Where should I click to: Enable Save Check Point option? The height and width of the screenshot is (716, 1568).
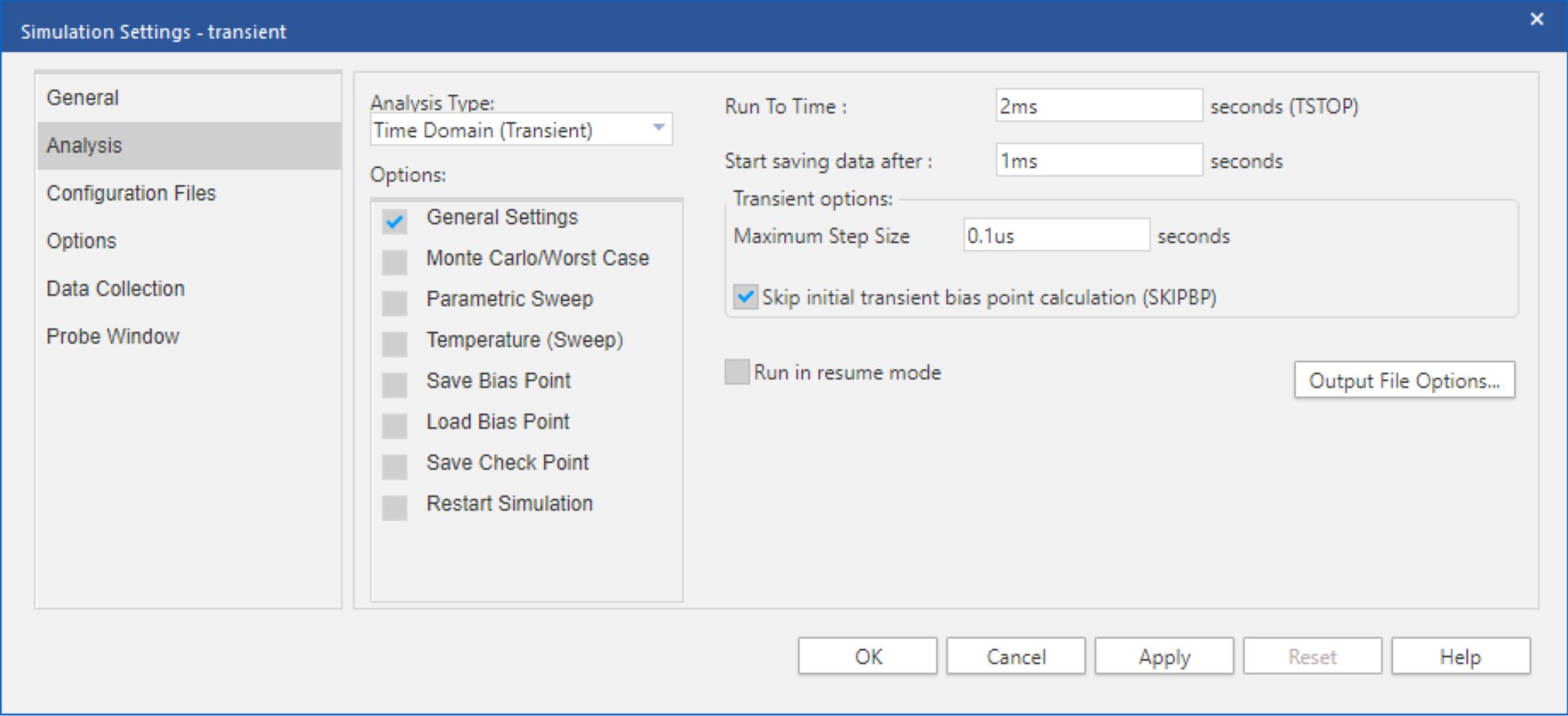point(394,466)
